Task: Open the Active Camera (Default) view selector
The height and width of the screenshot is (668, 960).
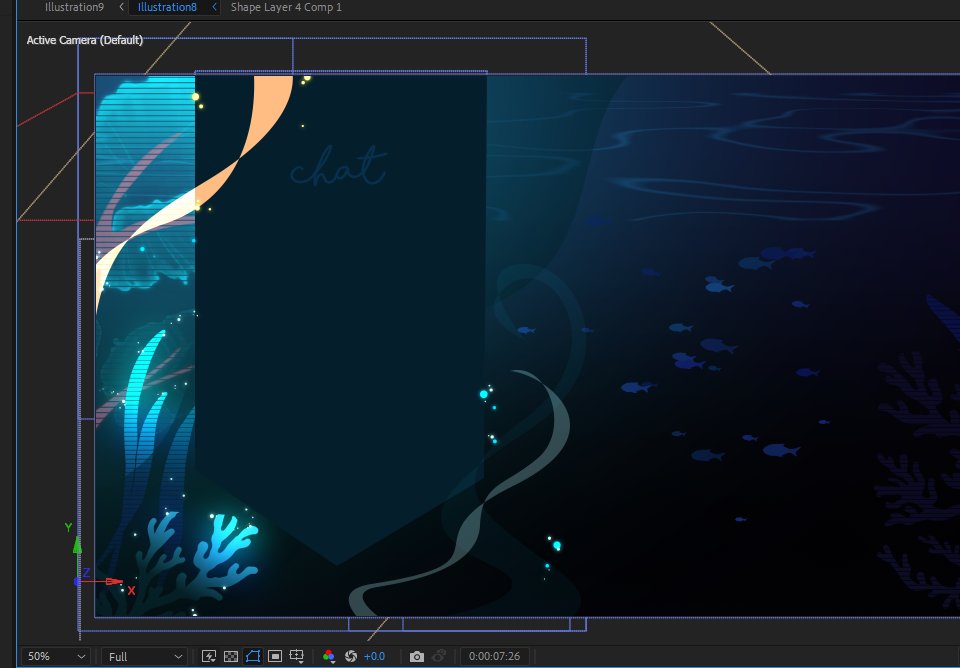Action: [85, 40]
